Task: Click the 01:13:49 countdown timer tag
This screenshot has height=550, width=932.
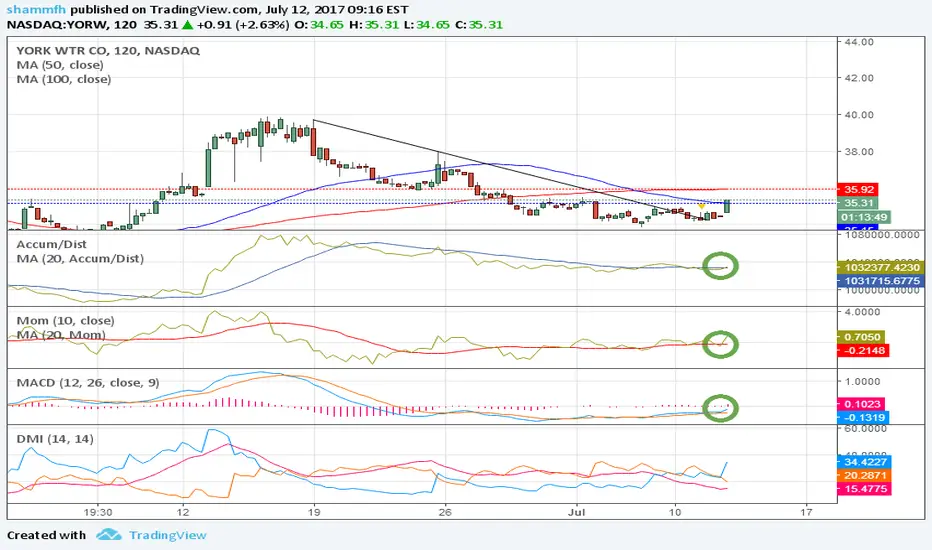Action: coord(864,218)
